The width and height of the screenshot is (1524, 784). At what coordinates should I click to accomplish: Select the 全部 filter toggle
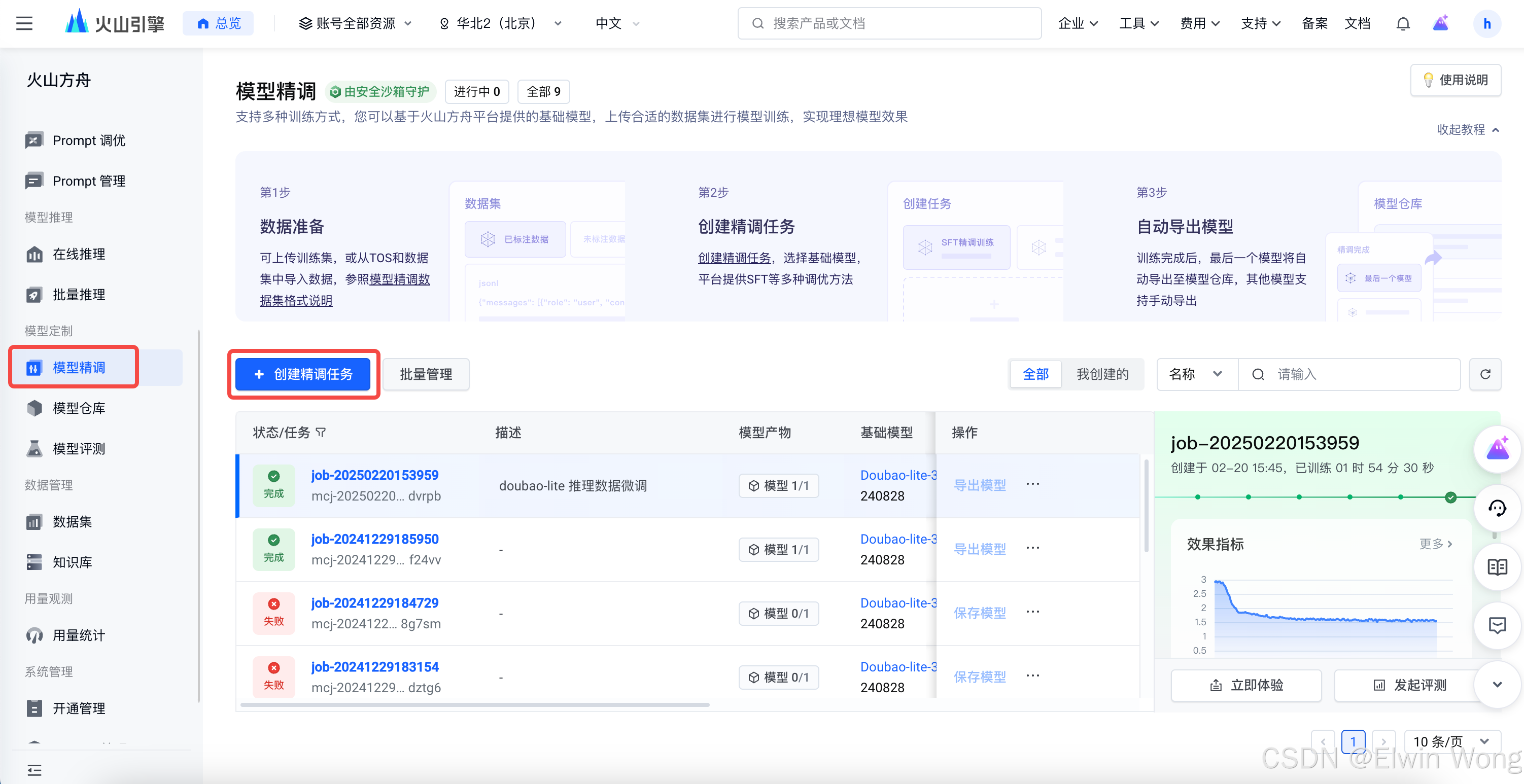coord(1035,374)
